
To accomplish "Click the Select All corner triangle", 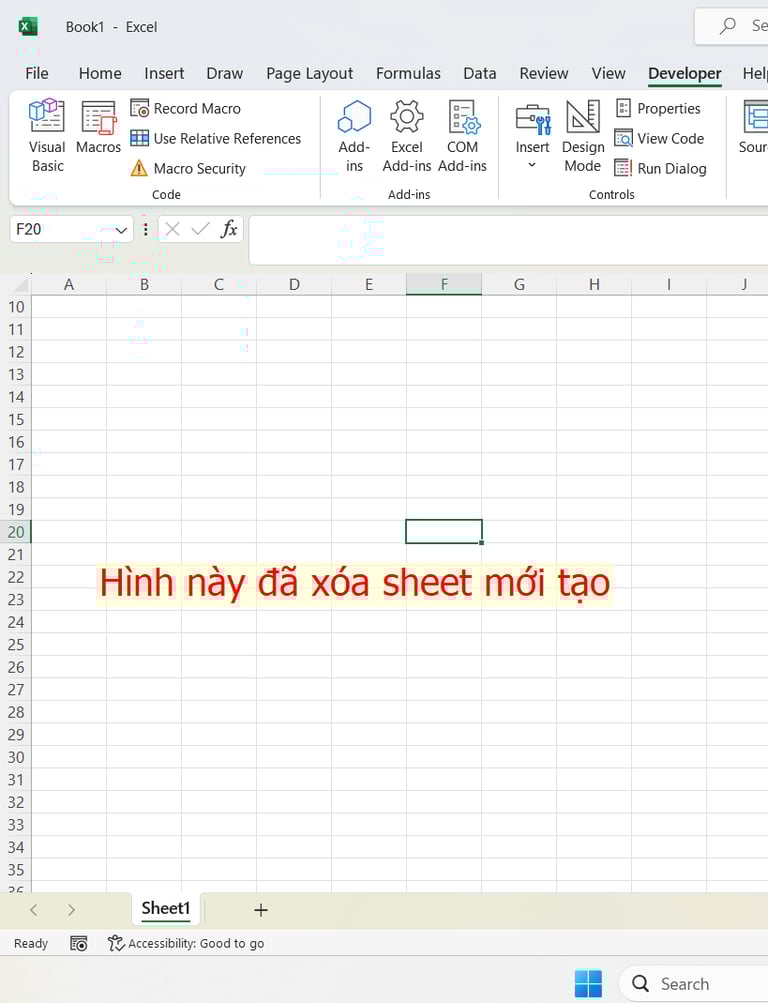I will pos(22,283).
